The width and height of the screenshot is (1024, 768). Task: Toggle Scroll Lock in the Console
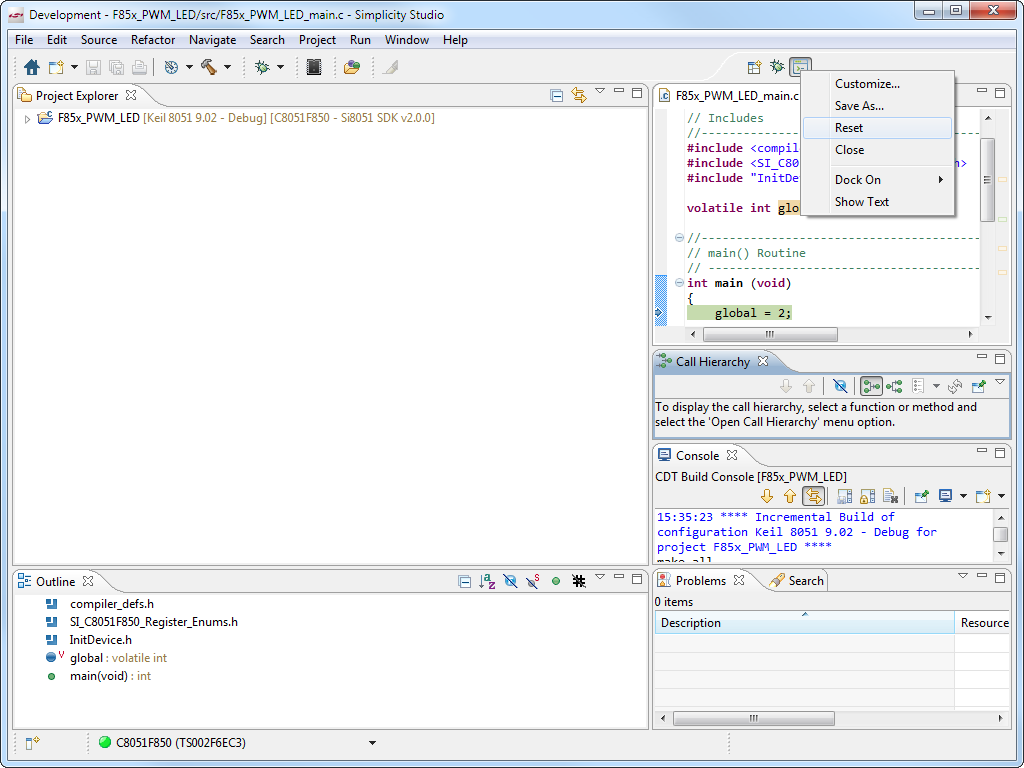pos(866,496)
